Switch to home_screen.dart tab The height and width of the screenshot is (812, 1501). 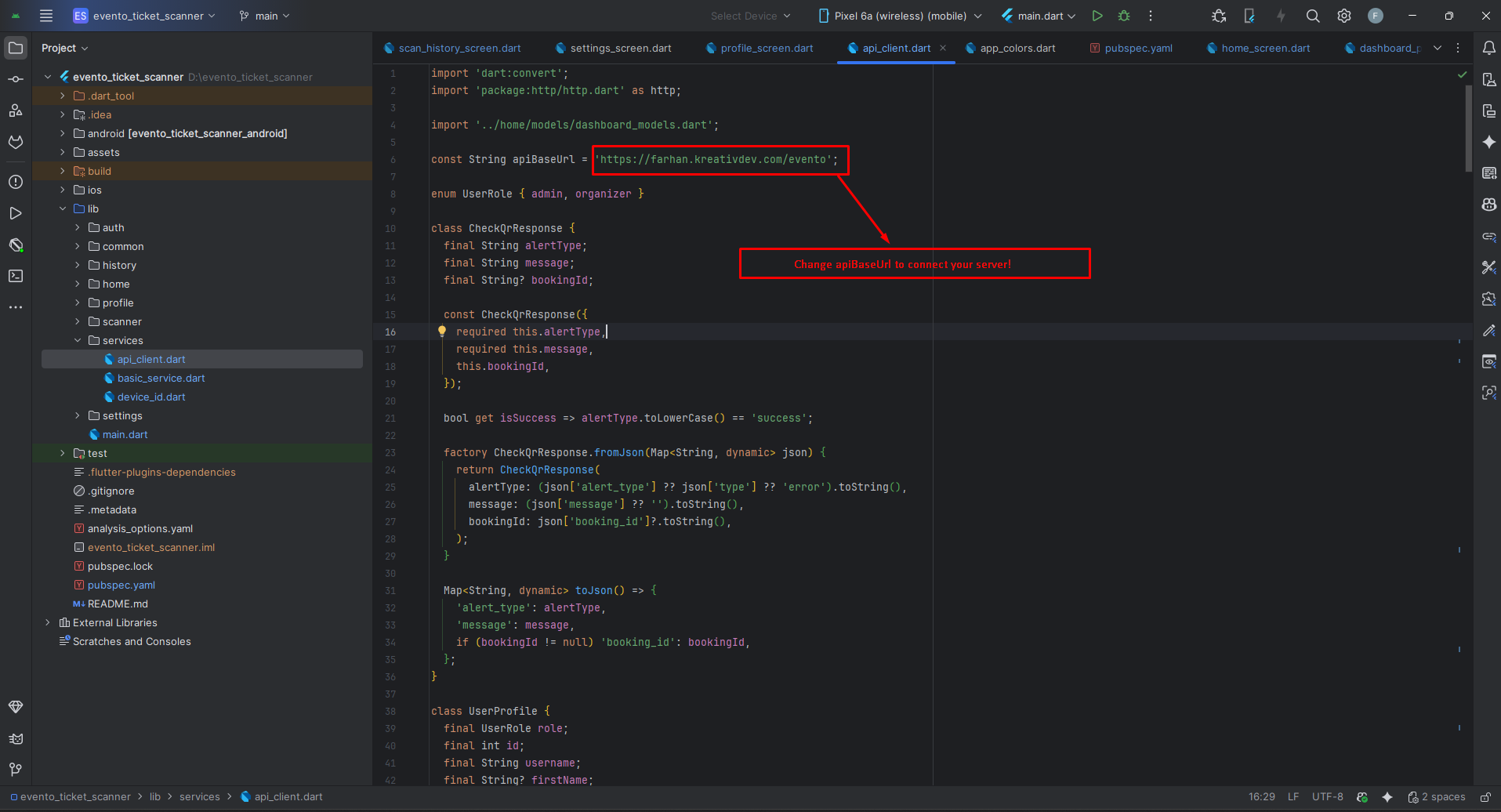(1259, 48)
